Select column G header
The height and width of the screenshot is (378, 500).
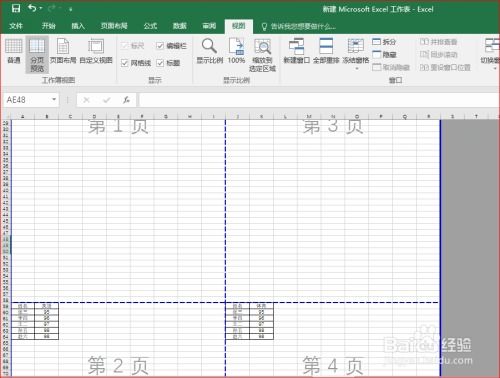coord(166,116)
